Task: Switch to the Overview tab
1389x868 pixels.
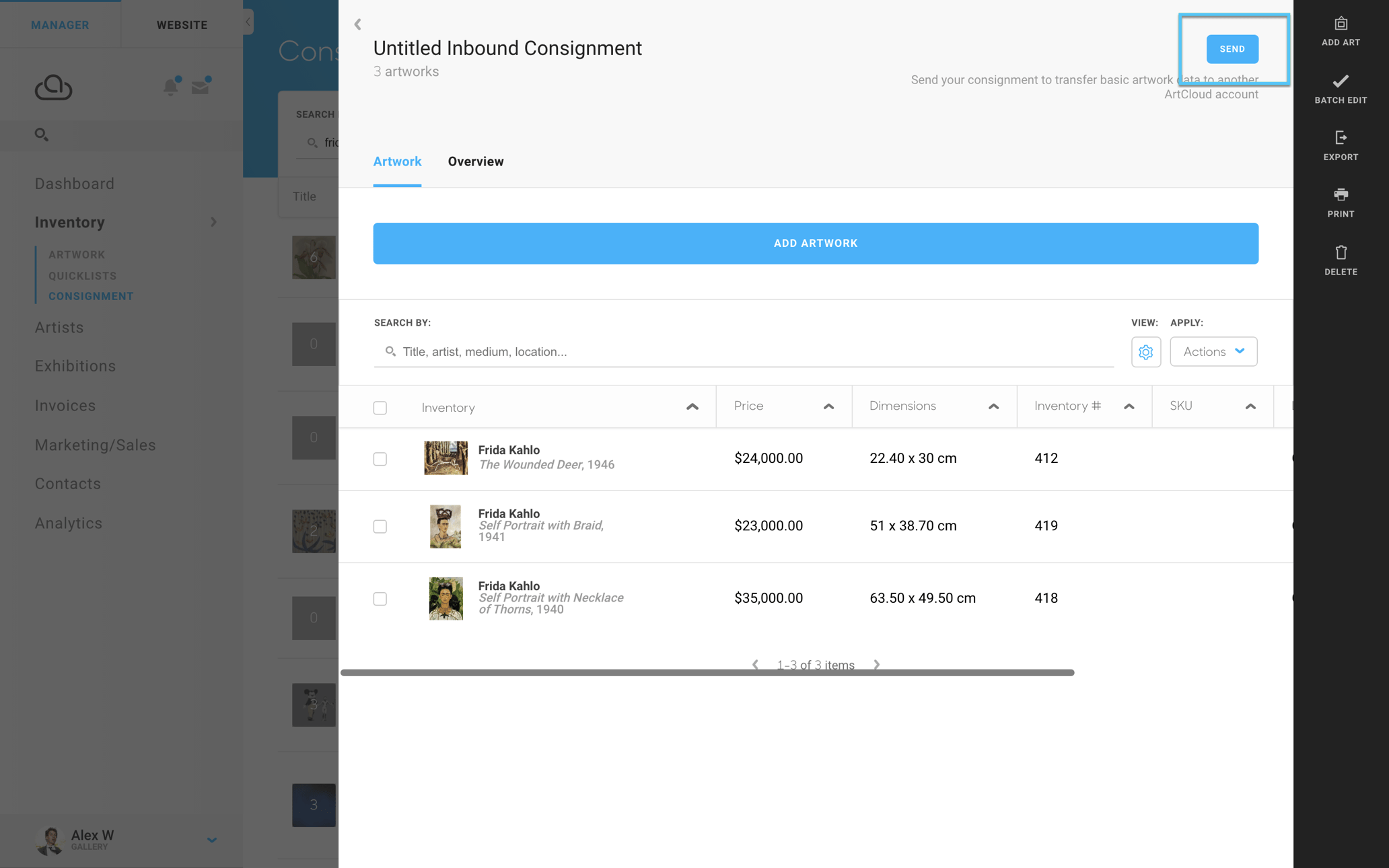Action: click(476, 161)
